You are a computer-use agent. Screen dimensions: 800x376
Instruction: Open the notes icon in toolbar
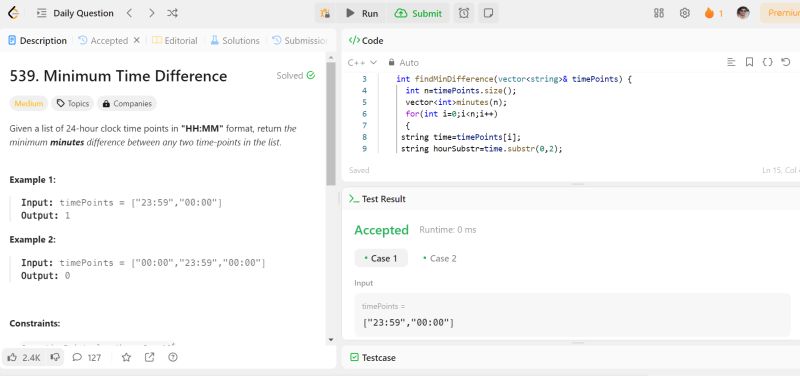click(488, 14)
